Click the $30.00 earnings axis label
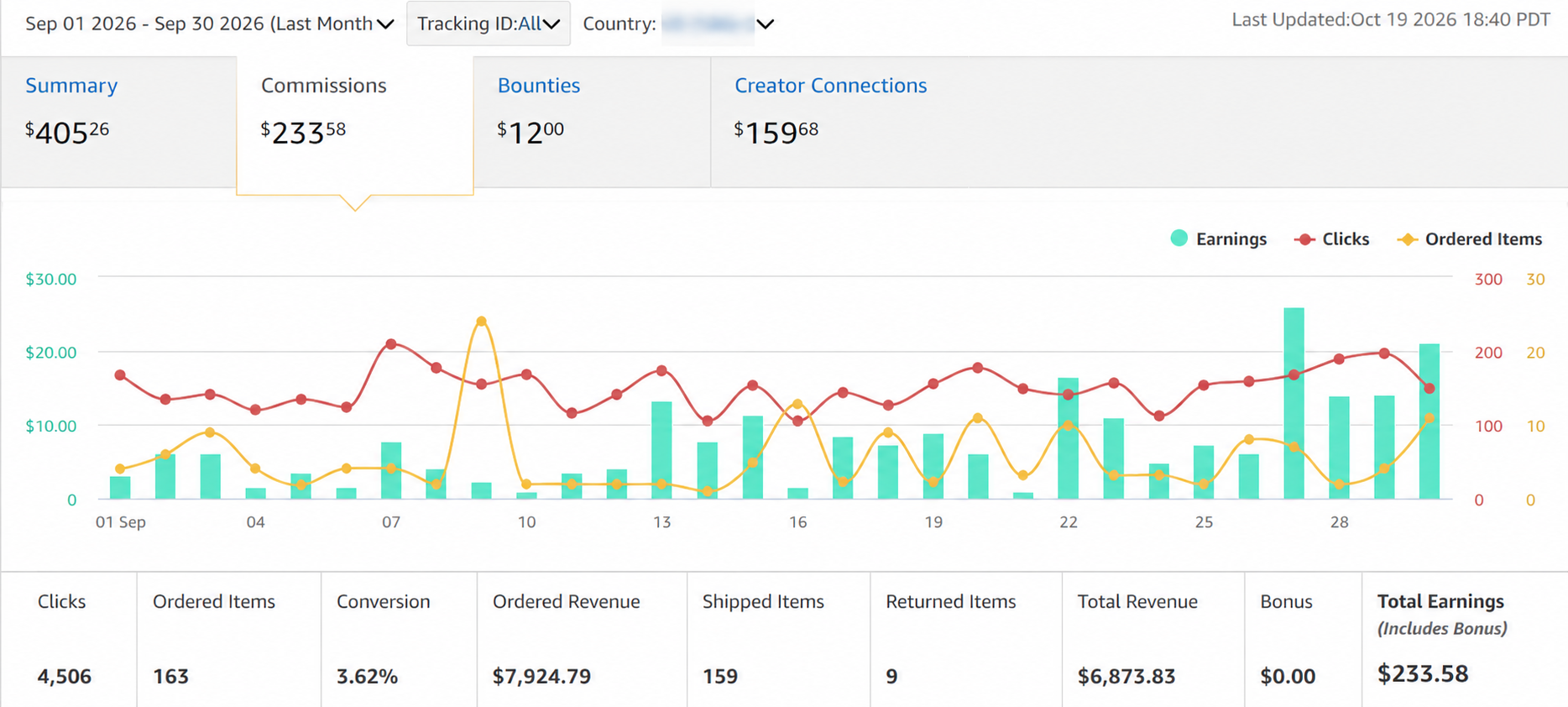This screenshot has width=1568, height=707. (x=51, y=280)
